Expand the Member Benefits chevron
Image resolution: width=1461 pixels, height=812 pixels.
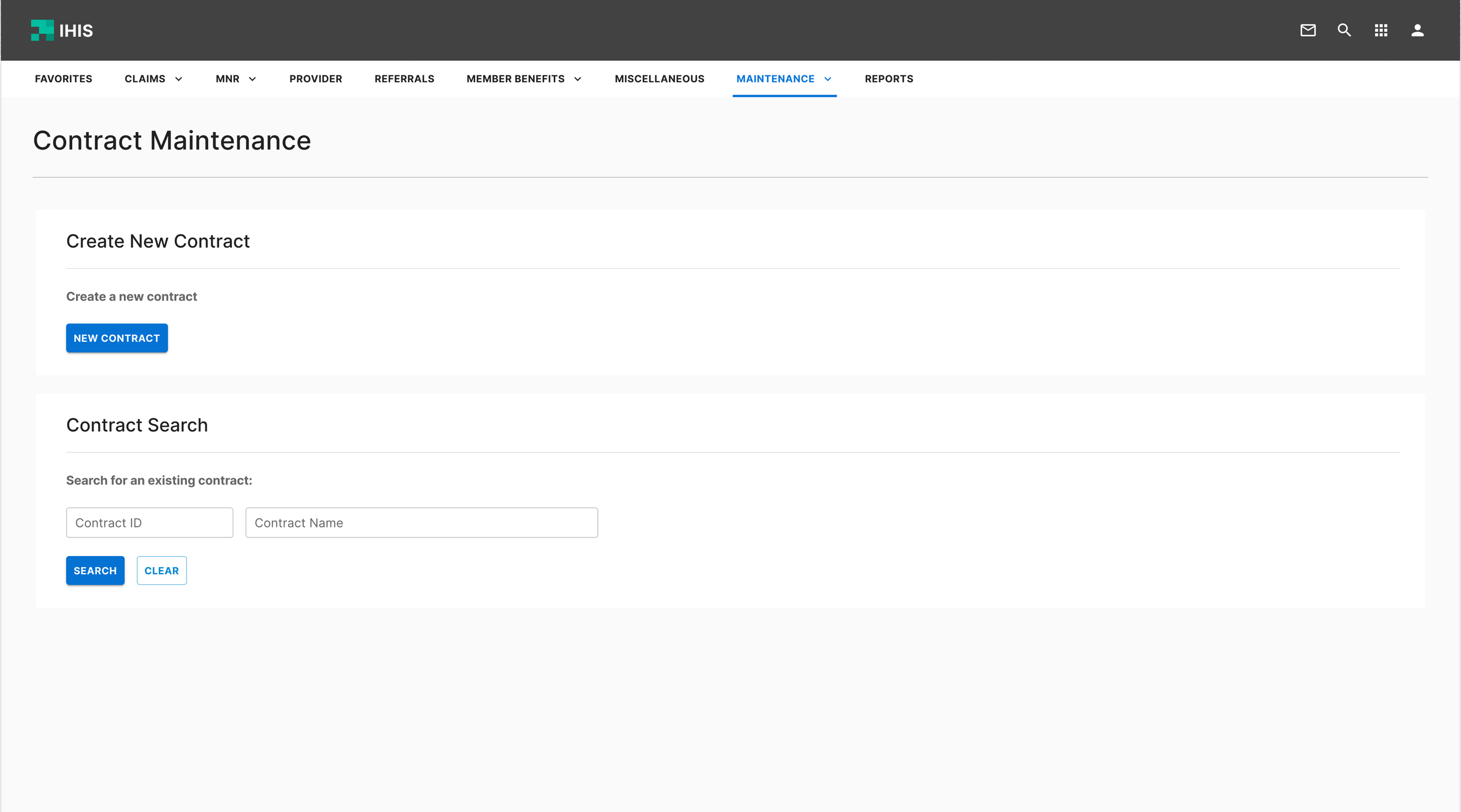coord(577,79)
